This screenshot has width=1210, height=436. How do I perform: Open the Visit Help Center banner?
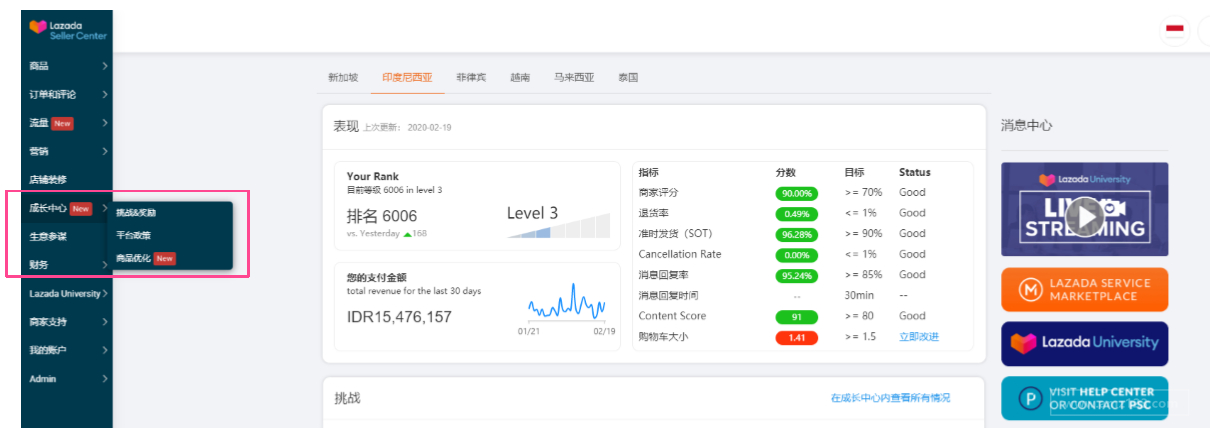tap(1084, 398)
